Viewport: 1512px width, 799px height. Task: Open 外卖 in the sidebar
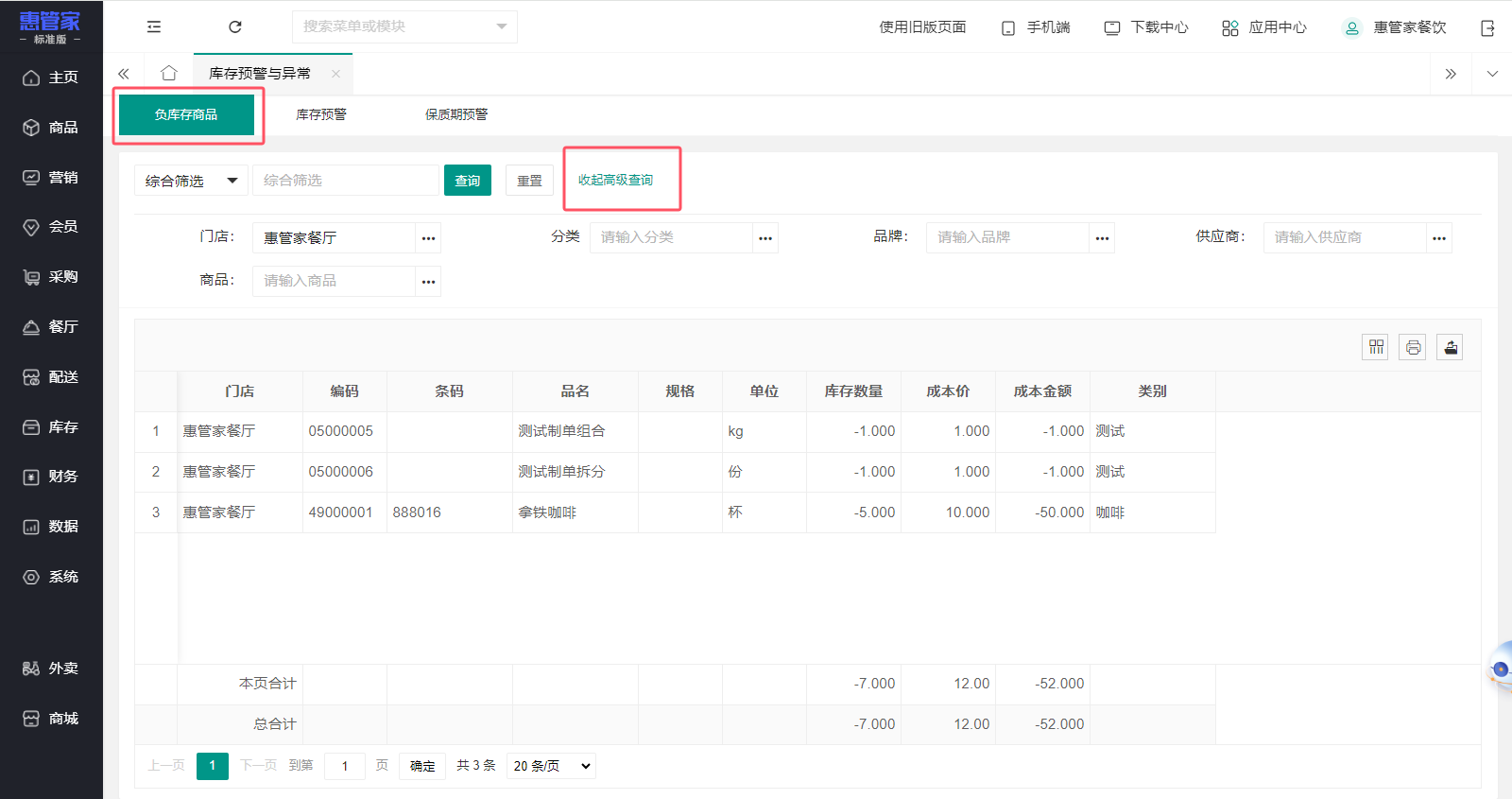coord(51,669)
